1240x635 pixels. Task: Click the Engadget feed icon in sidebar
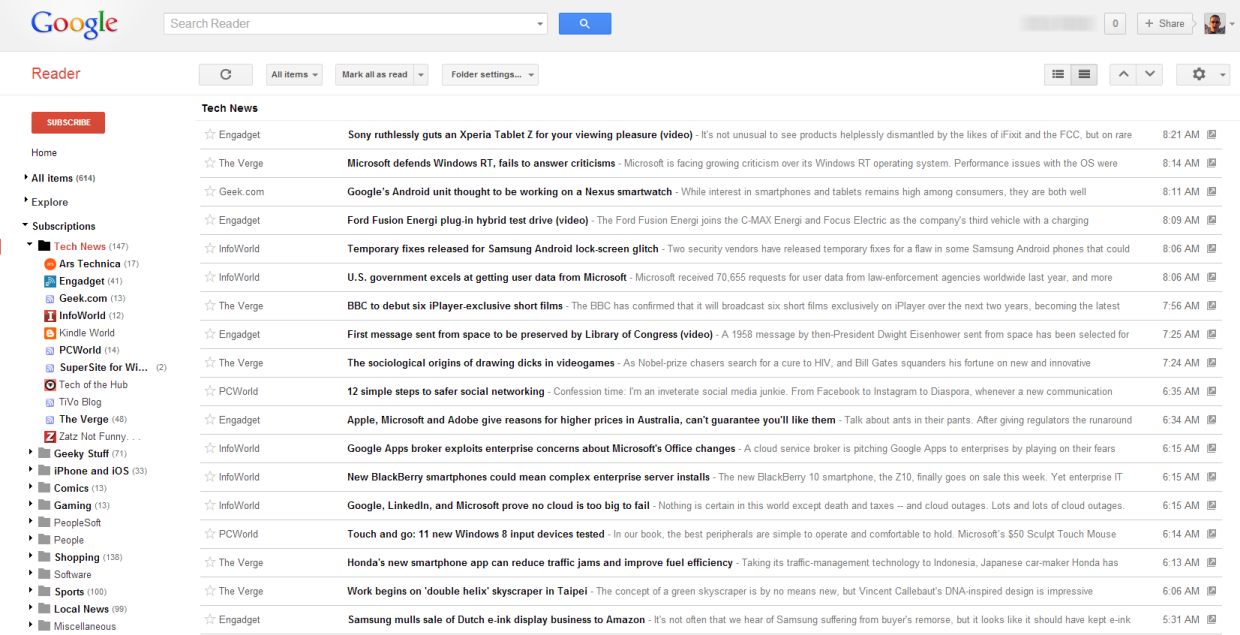(x=50, y=281)
